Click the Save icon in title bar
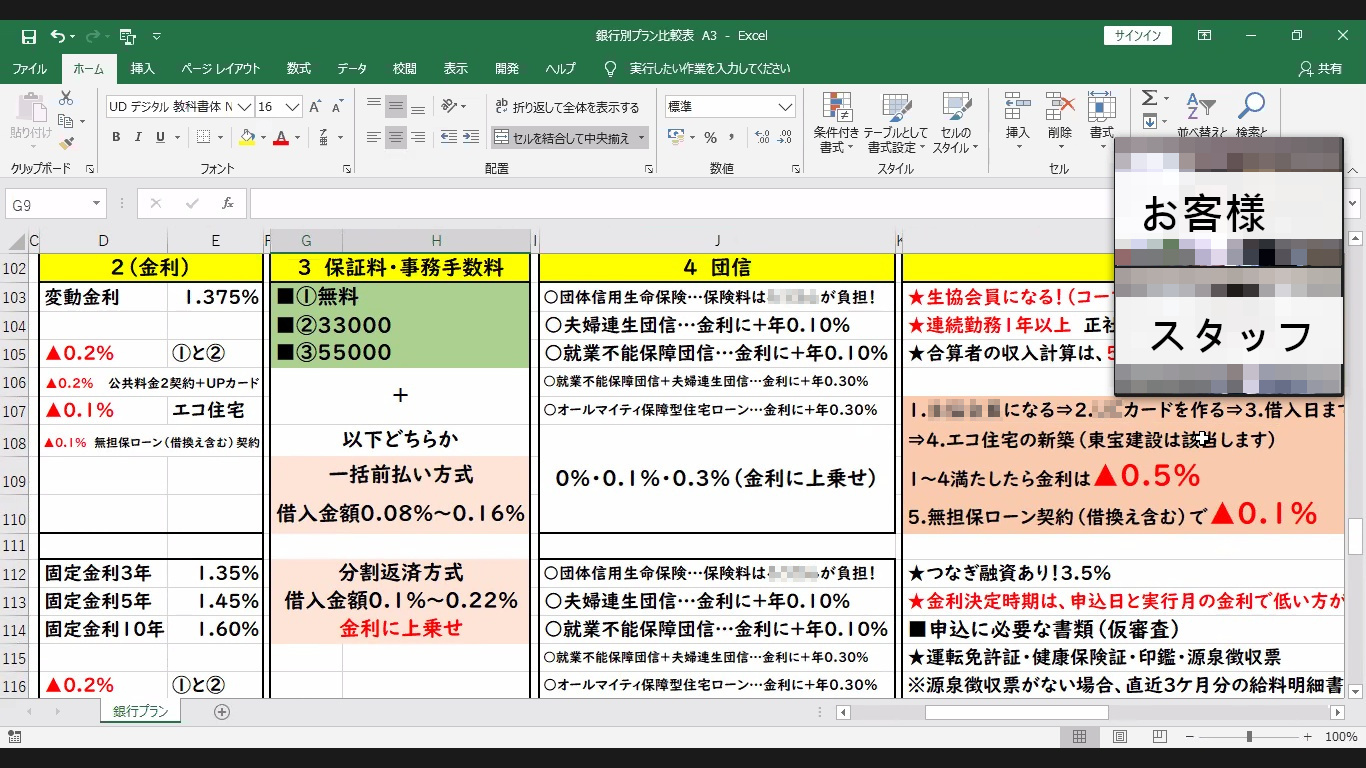1366x768 pixels. pyautogui.click(x=29, y=36)
